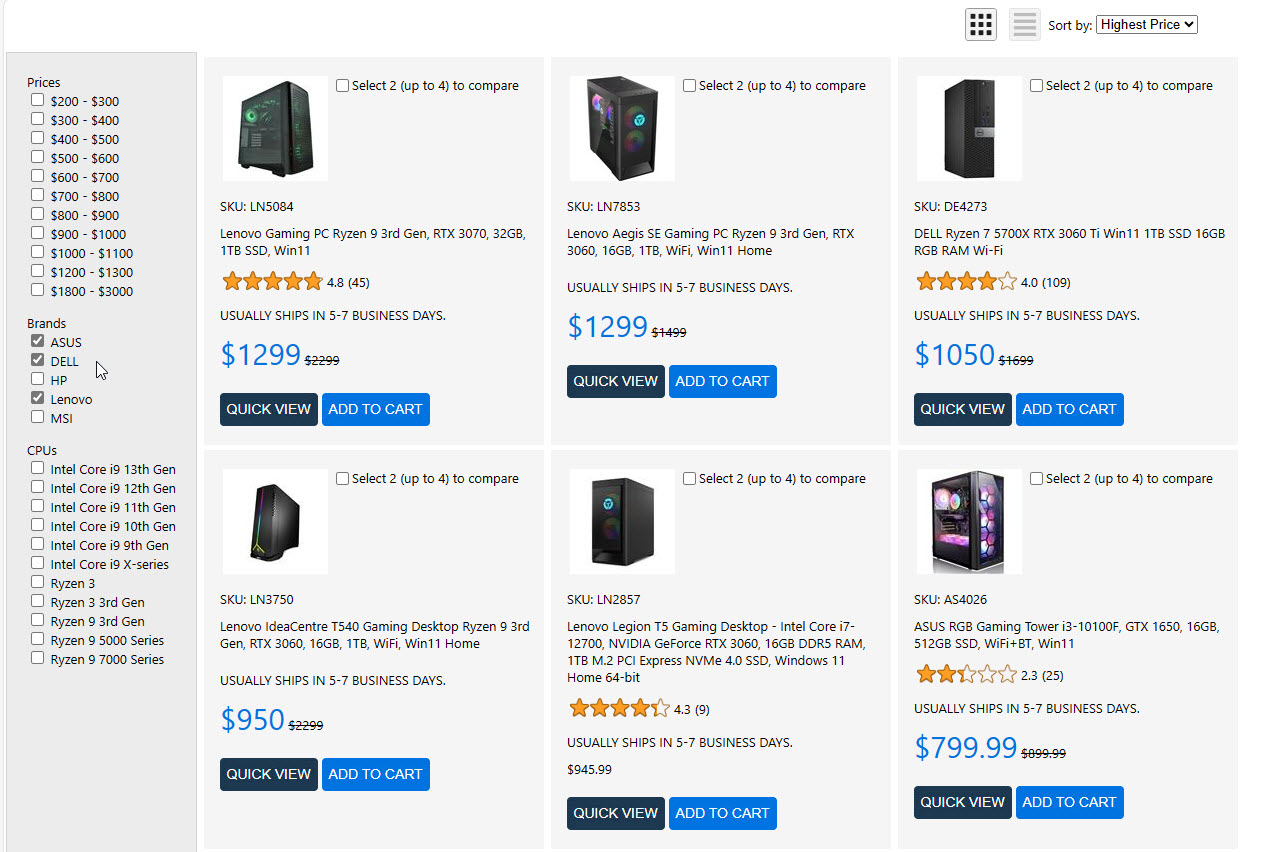1278x852 pixels.
Task: Quick view the Lenovo Aegis SE
Action: pos(615,381)
